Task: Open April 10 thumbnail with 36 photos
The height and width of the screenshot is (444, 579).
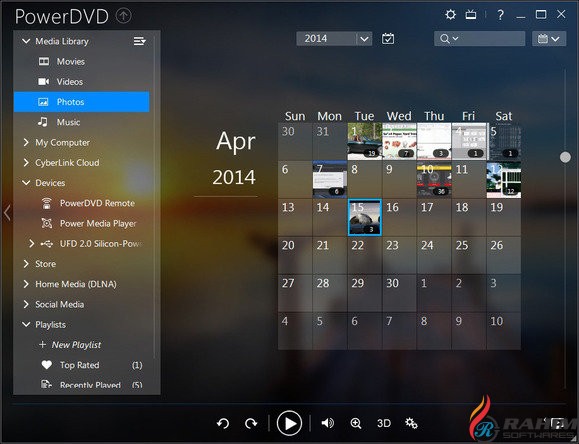Action: tap(434, 180)
